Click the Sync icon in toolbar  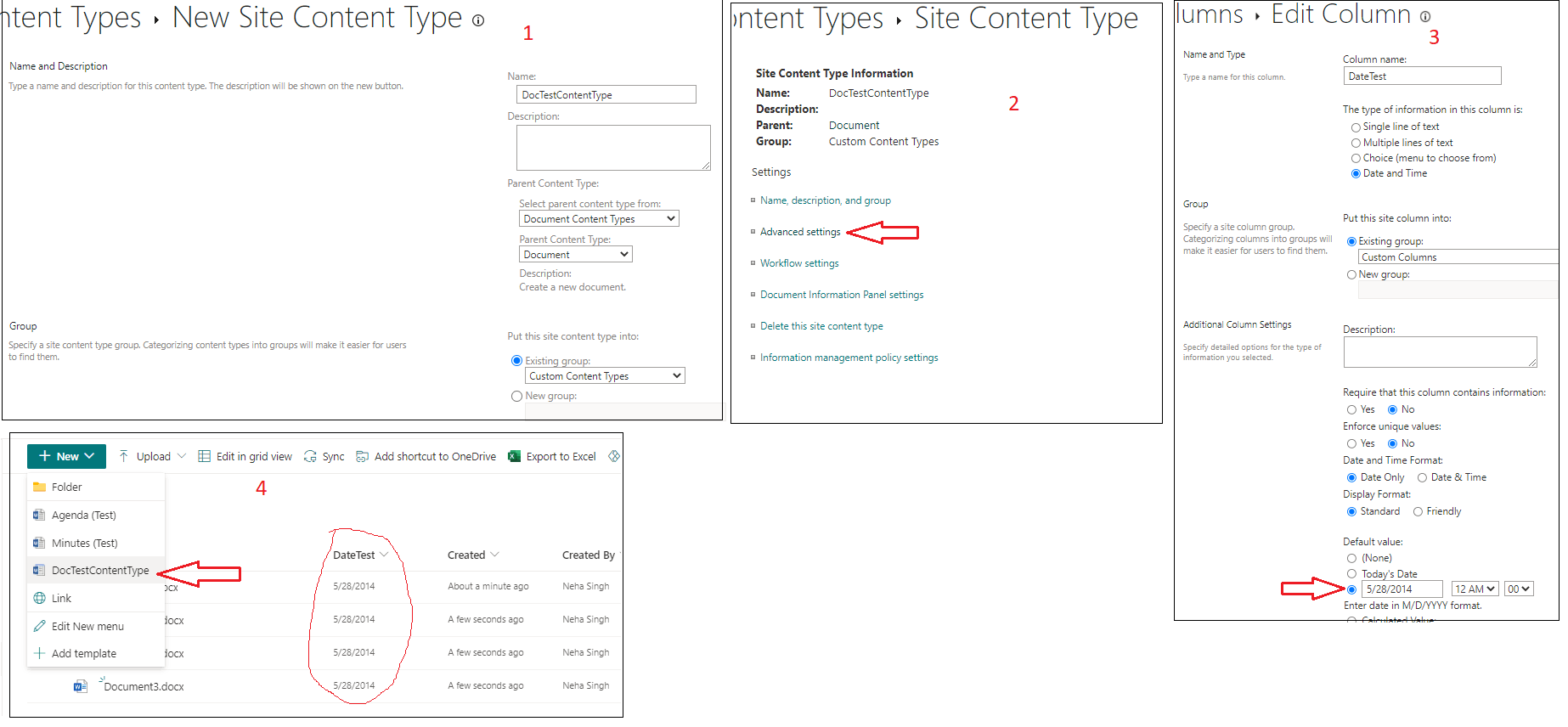point(310,456)
